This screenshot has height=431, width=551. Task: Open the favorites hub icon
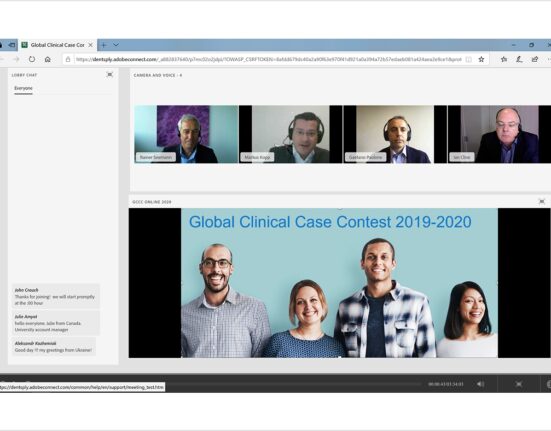[x=504, y=59]
